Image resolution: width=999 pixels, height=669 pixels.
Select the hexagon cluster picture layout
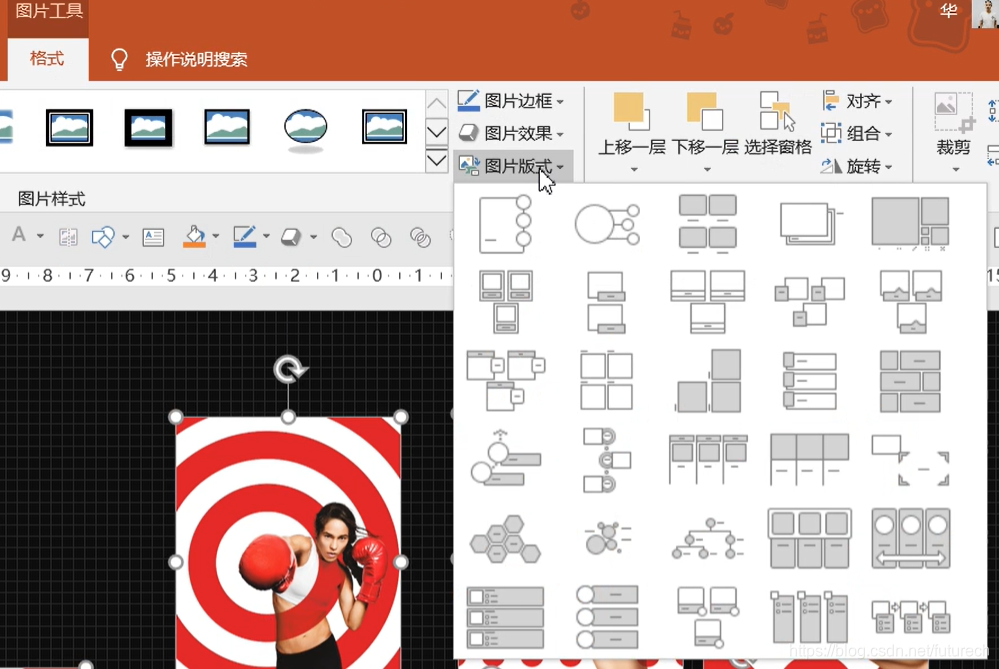[x=505, y=539]
